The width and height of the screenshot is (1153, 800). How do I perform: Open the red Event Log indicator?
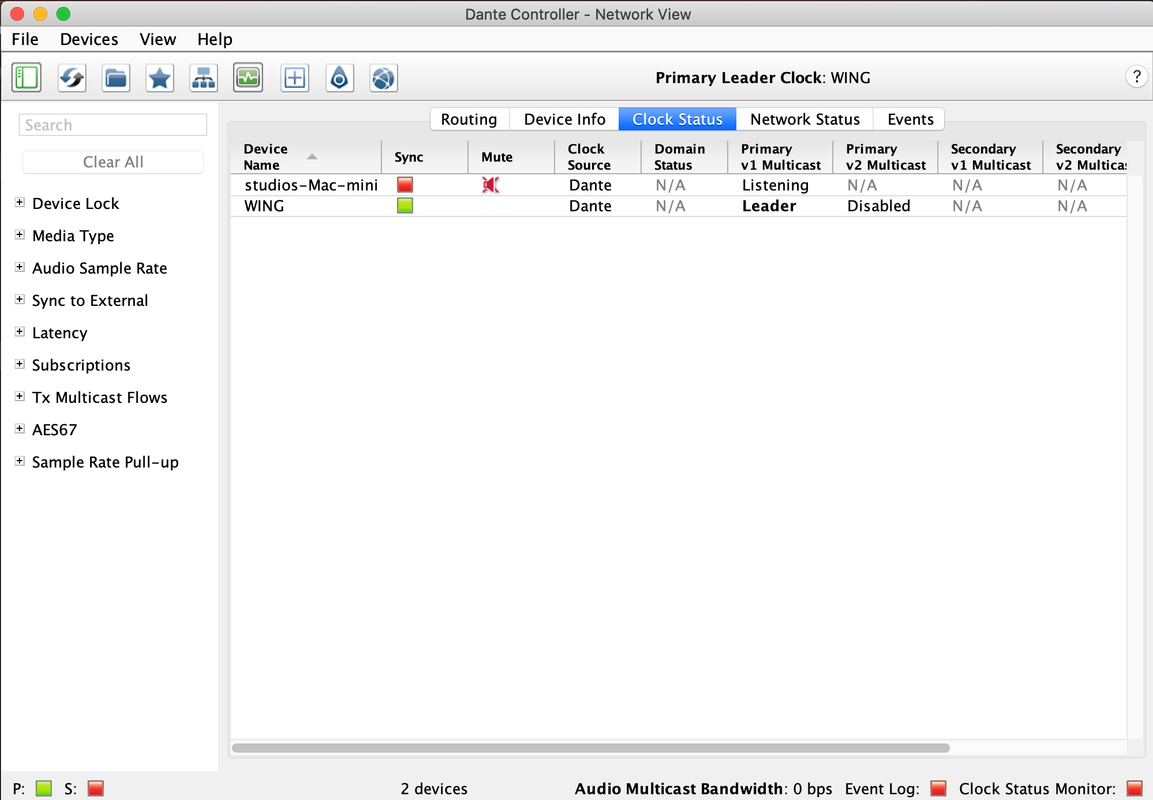tap(938, 788)
